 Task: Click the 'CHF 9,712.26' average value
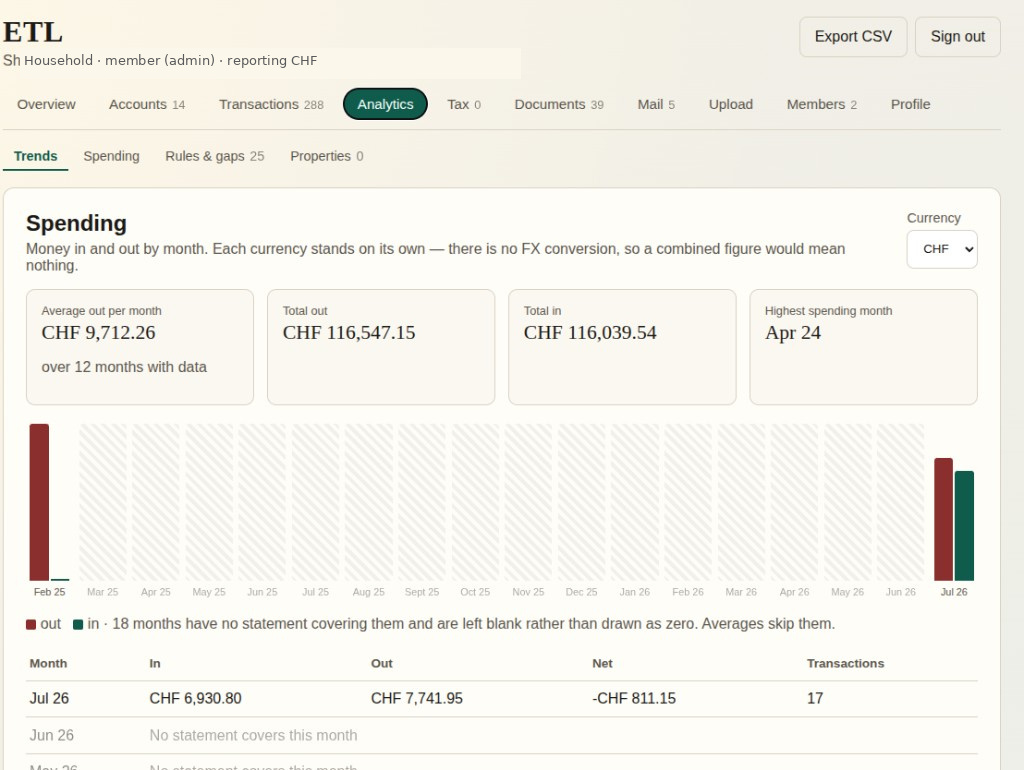pos(99,332)
